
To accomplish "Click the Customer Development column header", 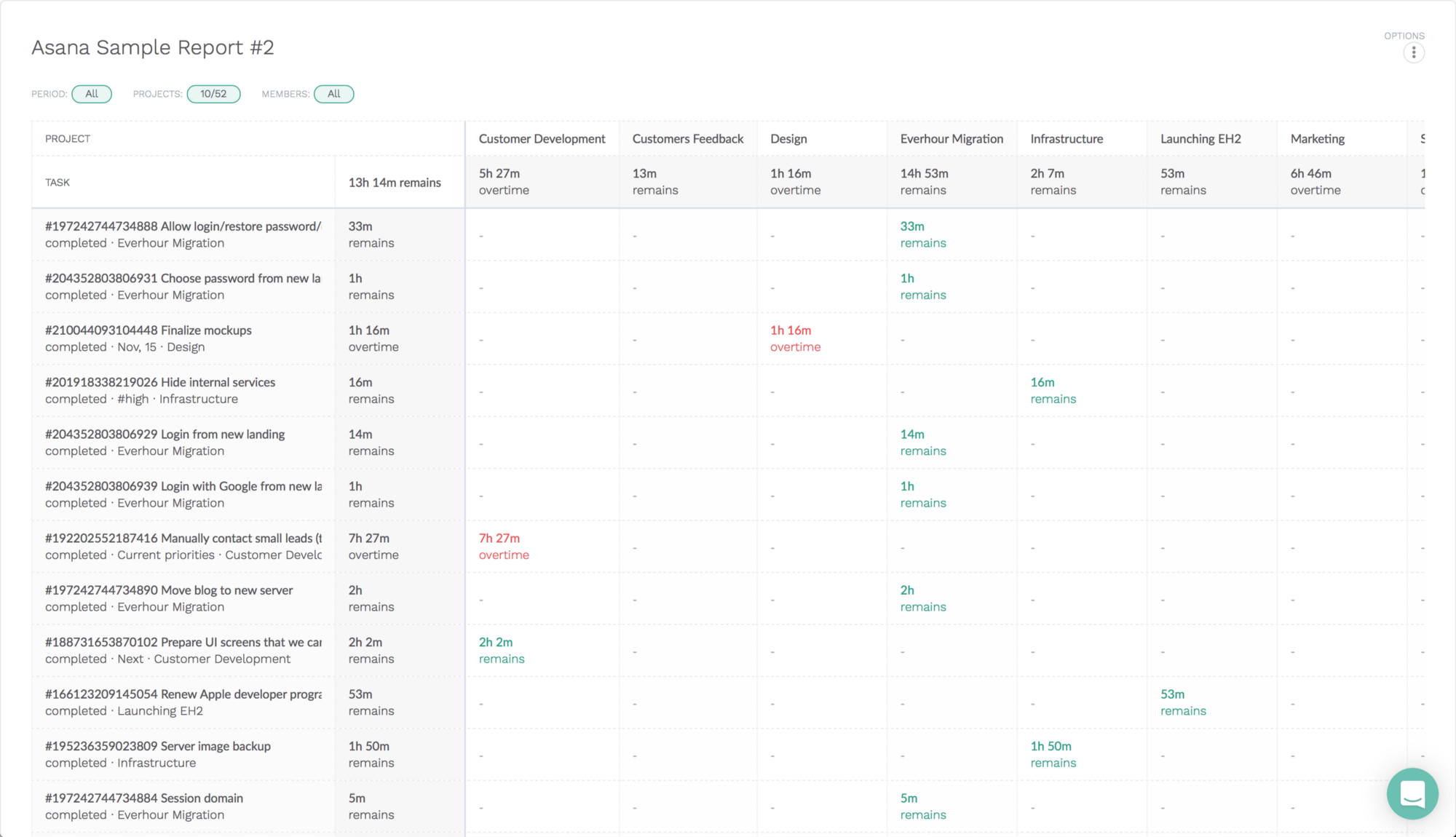I will 542,139.
